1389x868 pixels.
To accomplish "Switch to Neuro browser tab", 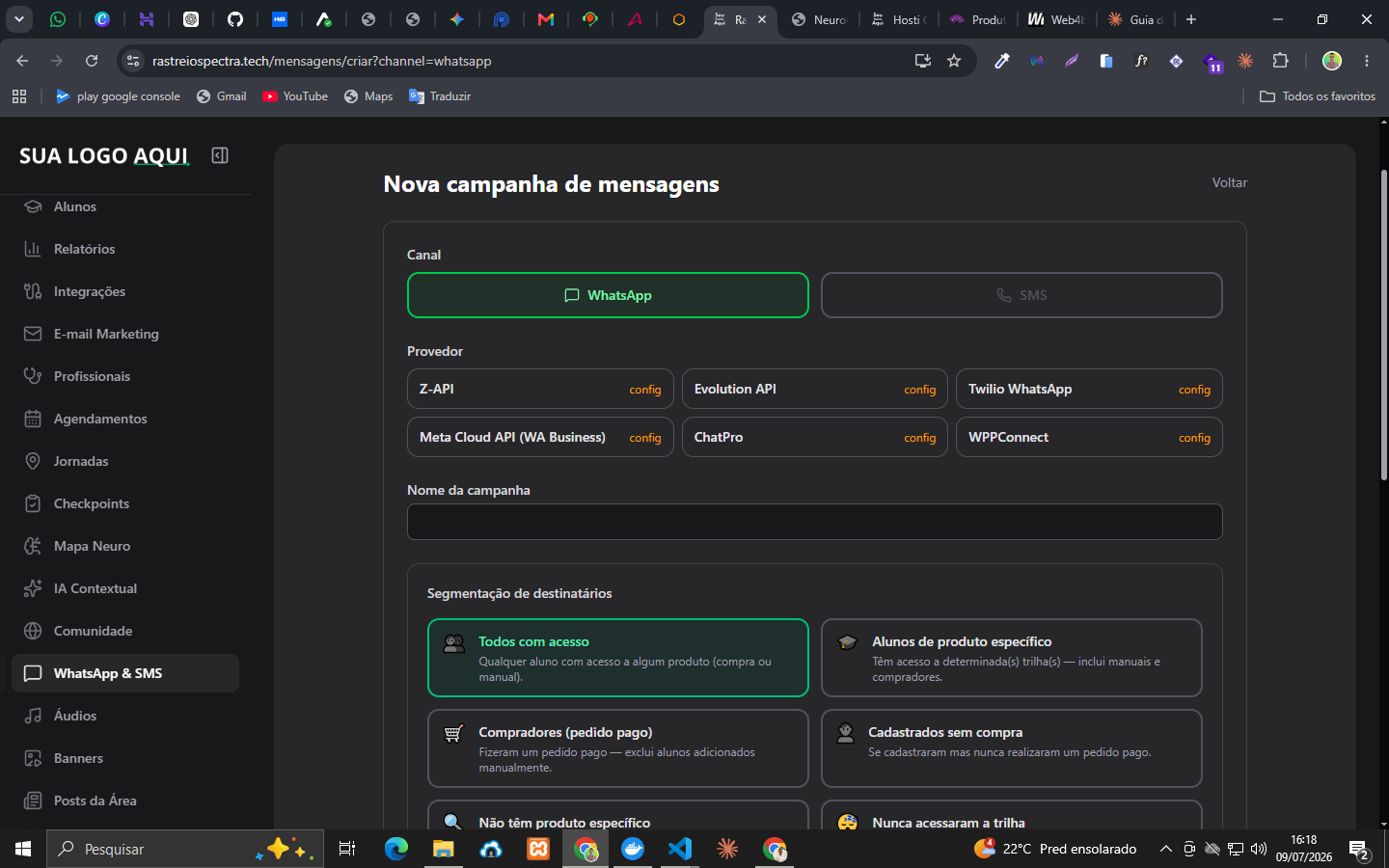I will point(820,19).
